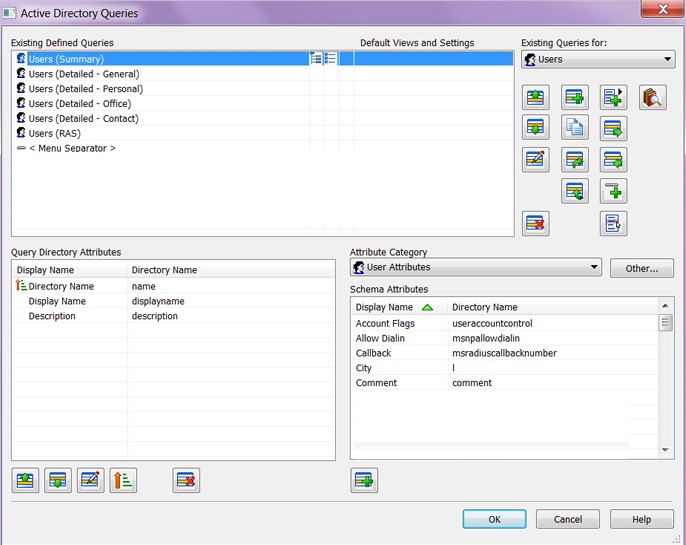The height and width of the screenshot is (545, 686).
Task: Close the Active Directory Queries dialog
Action: point(663,8)
